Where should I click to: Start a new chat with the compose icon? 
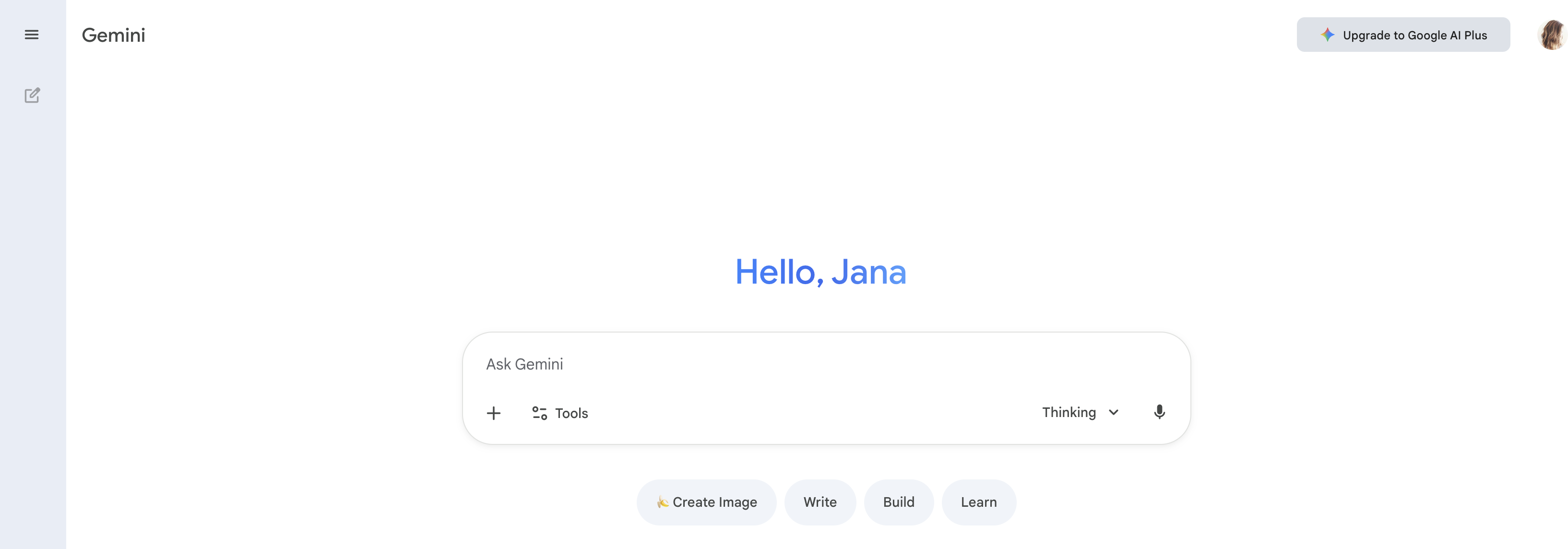point(32,95)
